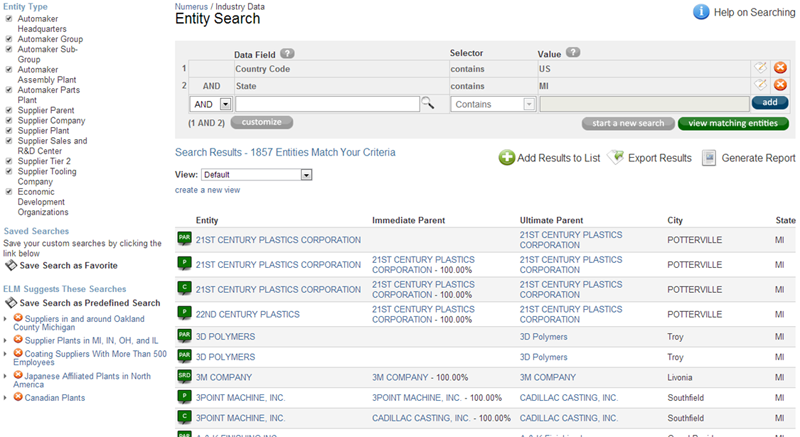Click the create a new view link
Image resolution: width=800 pixels, height=437 pixels.
coord(207,190)
